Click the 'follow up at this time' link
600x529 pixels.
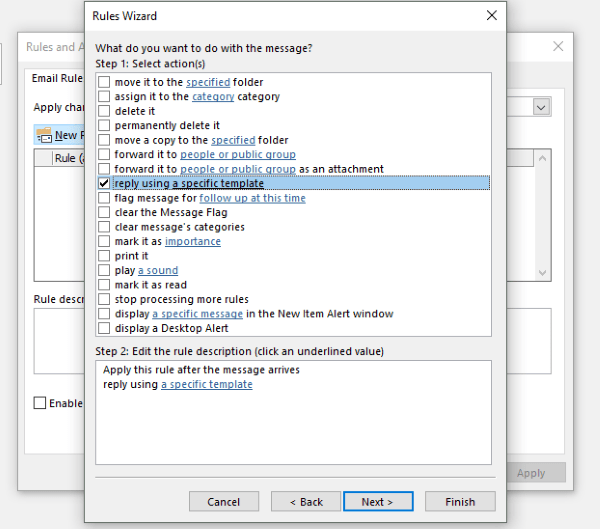point(252,198)
